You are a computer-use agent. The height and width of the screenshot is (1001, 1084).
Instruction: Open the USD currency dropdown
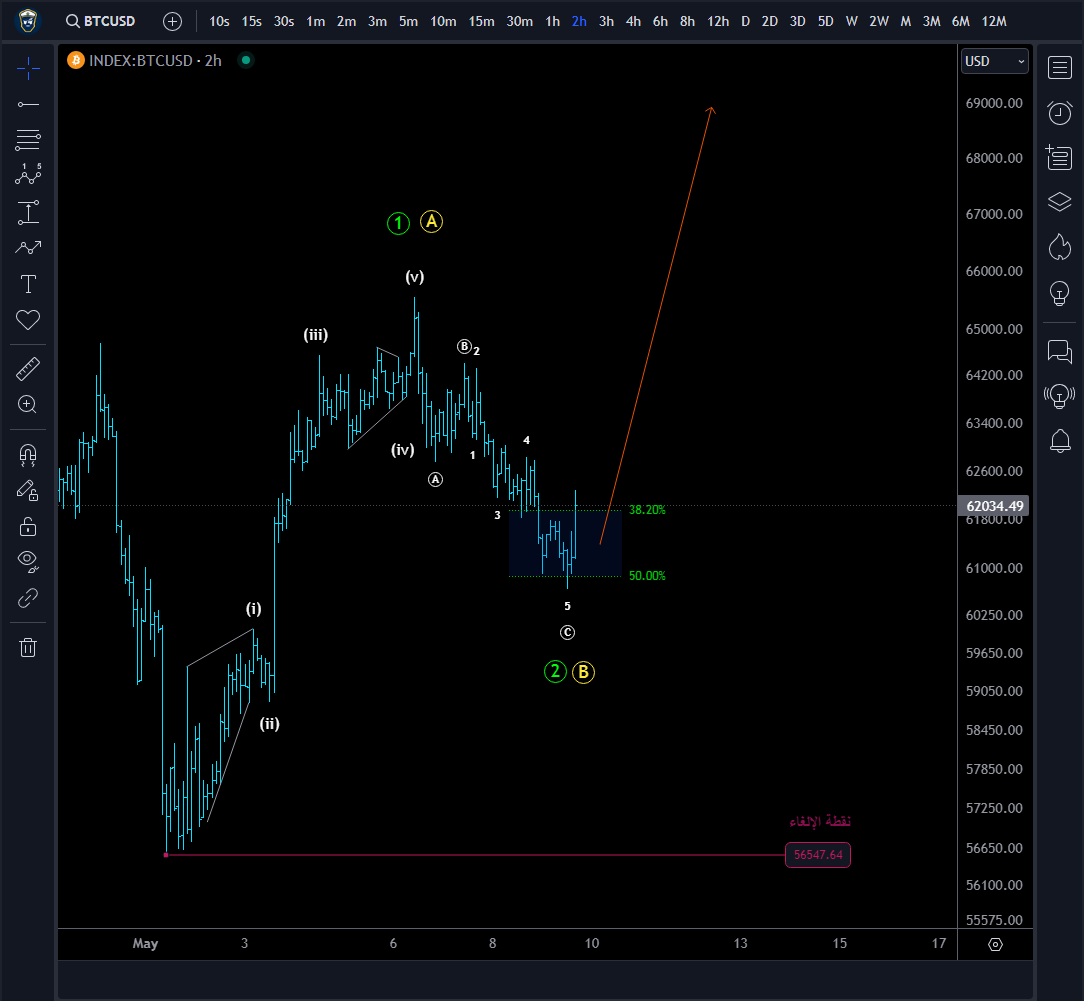996,62
